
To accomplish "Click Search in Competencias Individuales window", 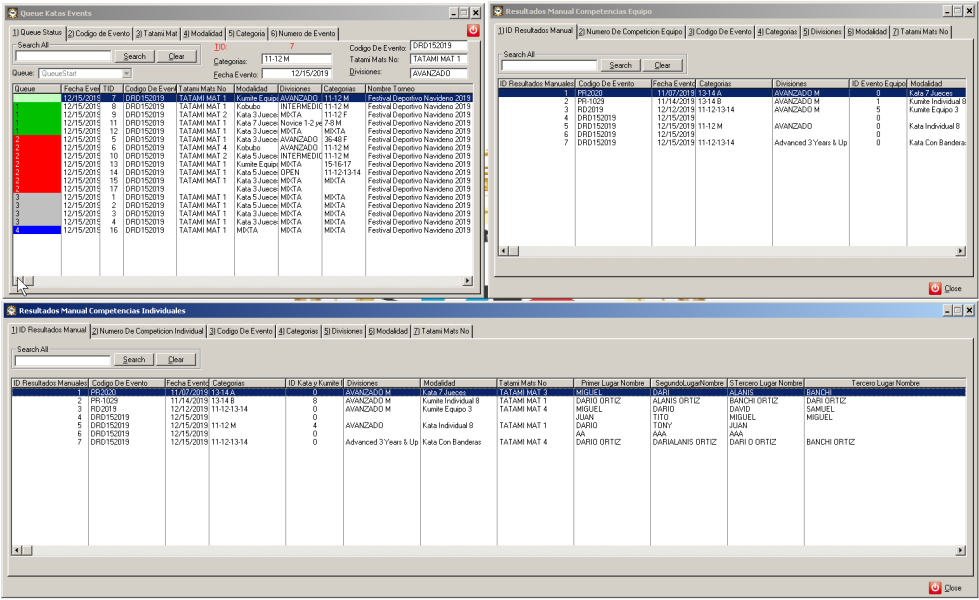I will 134,360.
